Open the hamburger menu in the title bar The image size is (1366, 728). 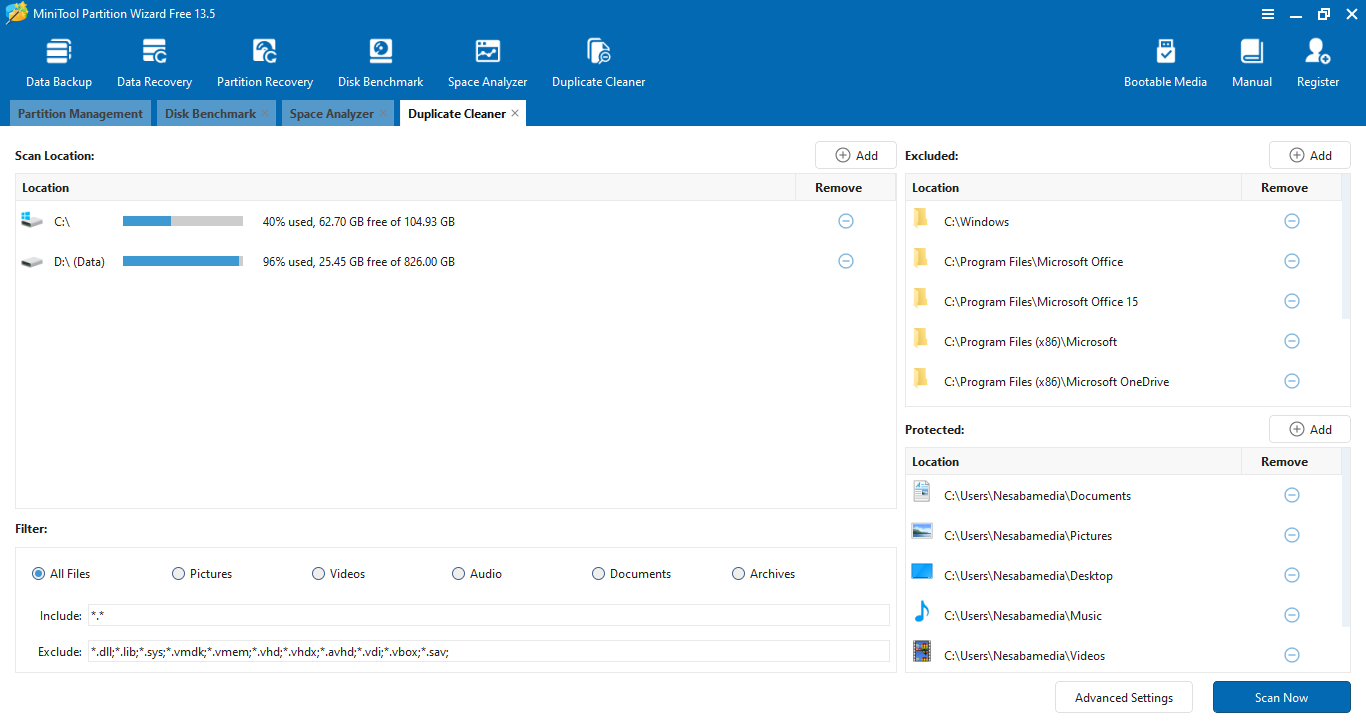tap(1268, 14)
